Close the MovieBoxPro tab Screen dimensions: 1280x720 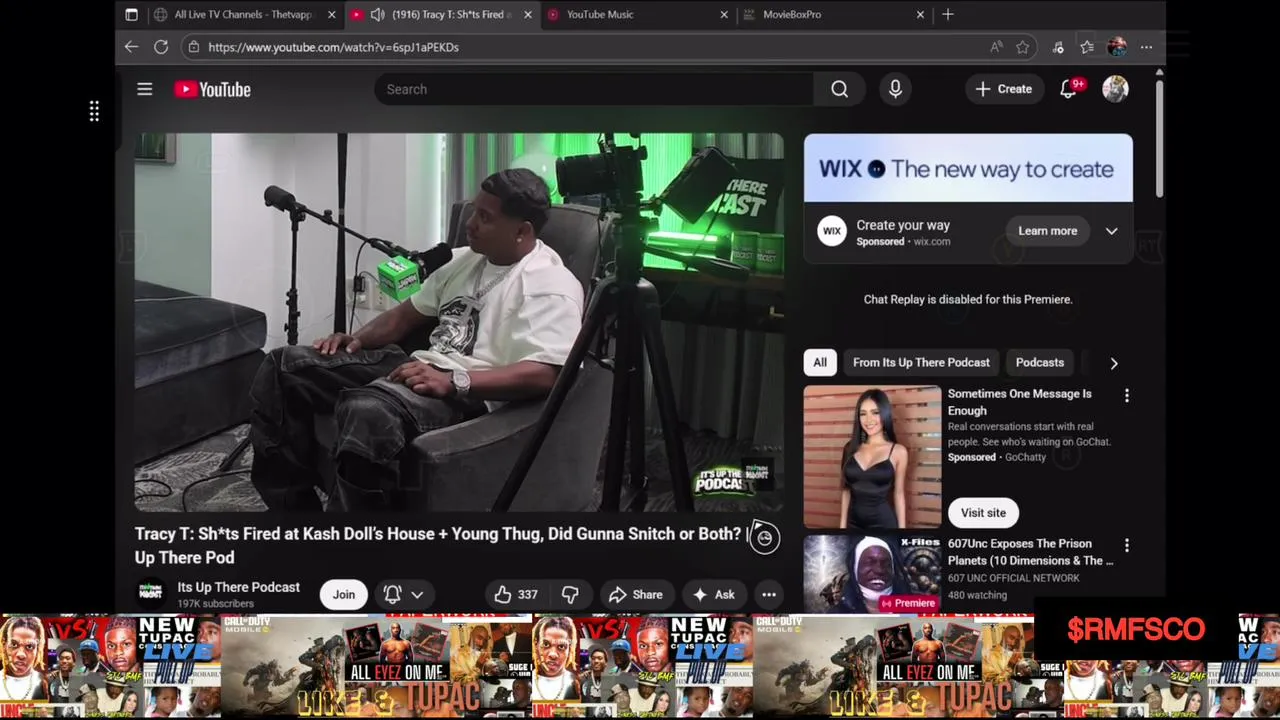coord(920,15)
